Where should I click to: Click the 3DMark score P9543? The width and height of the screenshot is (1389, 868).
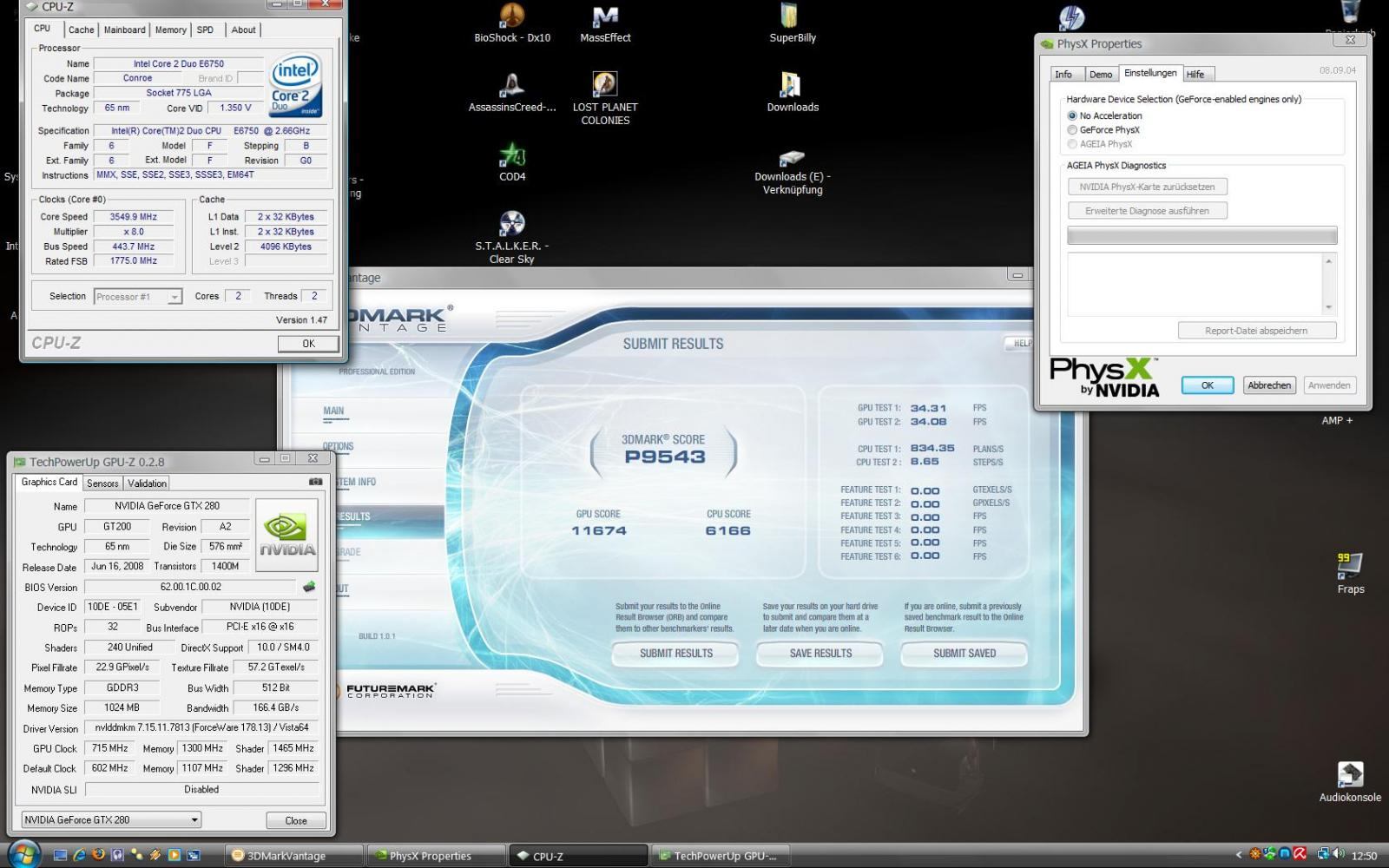point(665,457)
